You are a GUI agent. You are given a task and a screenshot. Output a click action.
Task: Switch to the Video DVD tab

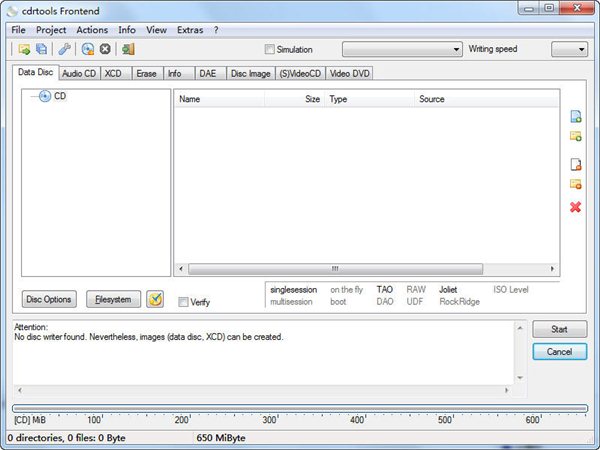(x=349, y=73)
